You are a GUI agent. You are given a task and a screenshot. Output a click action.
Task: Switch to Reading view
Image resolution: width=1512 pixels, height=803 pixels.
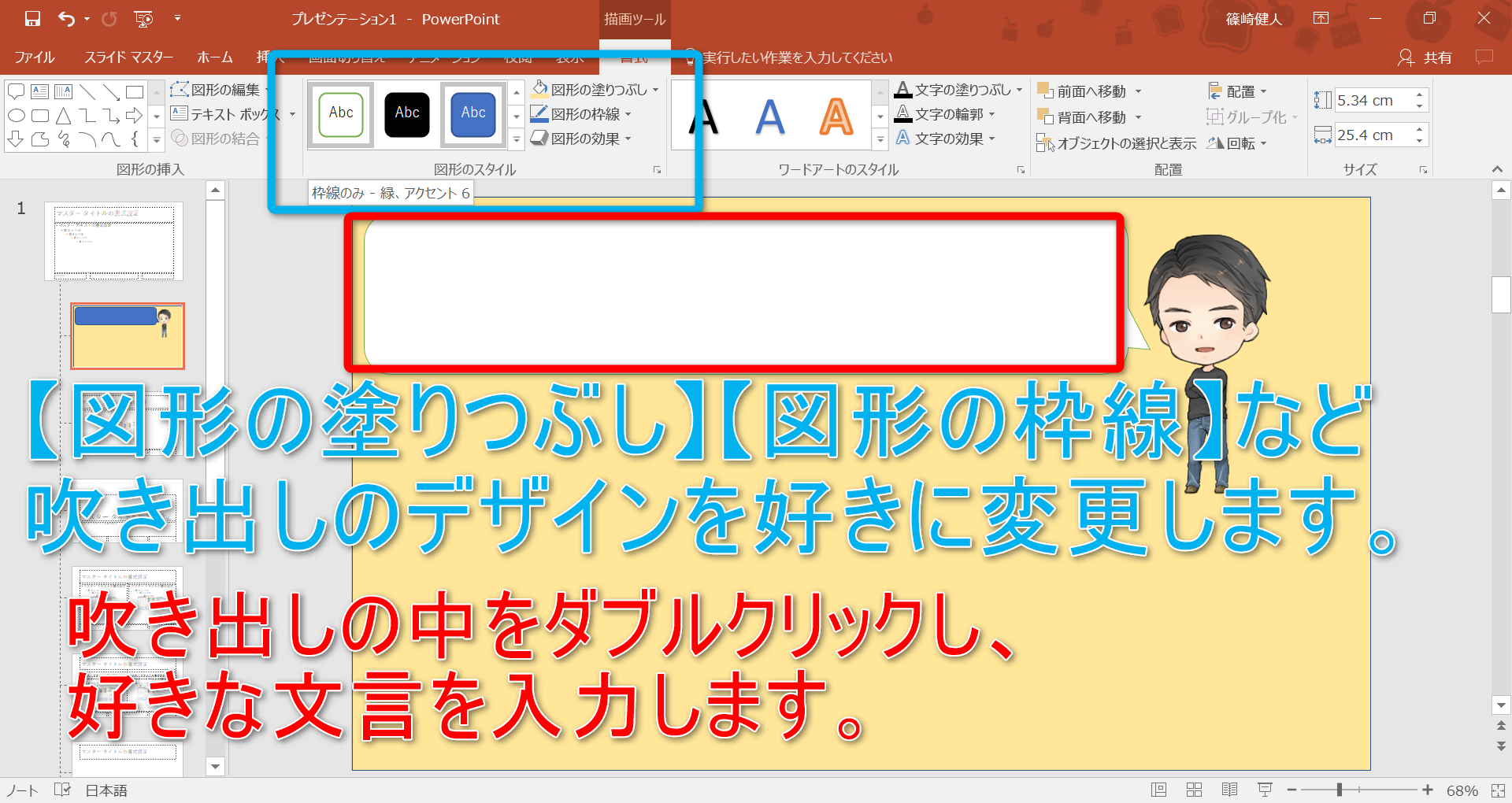[x=1229, y=790]
